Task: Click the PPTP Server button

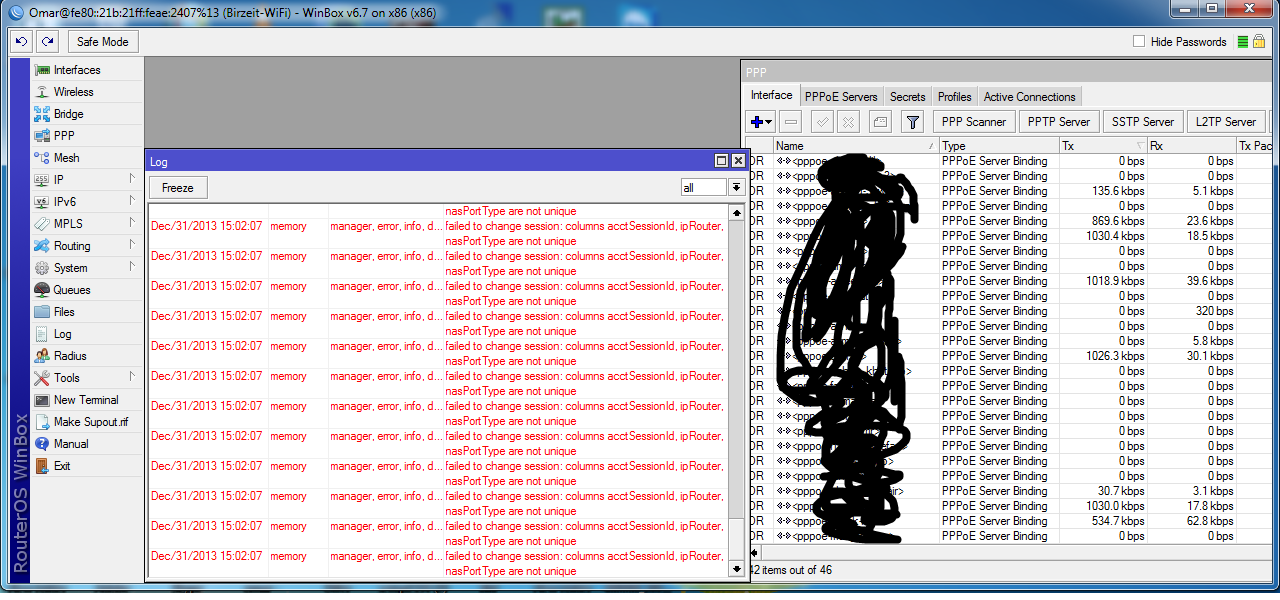Action: [1059, 122]
